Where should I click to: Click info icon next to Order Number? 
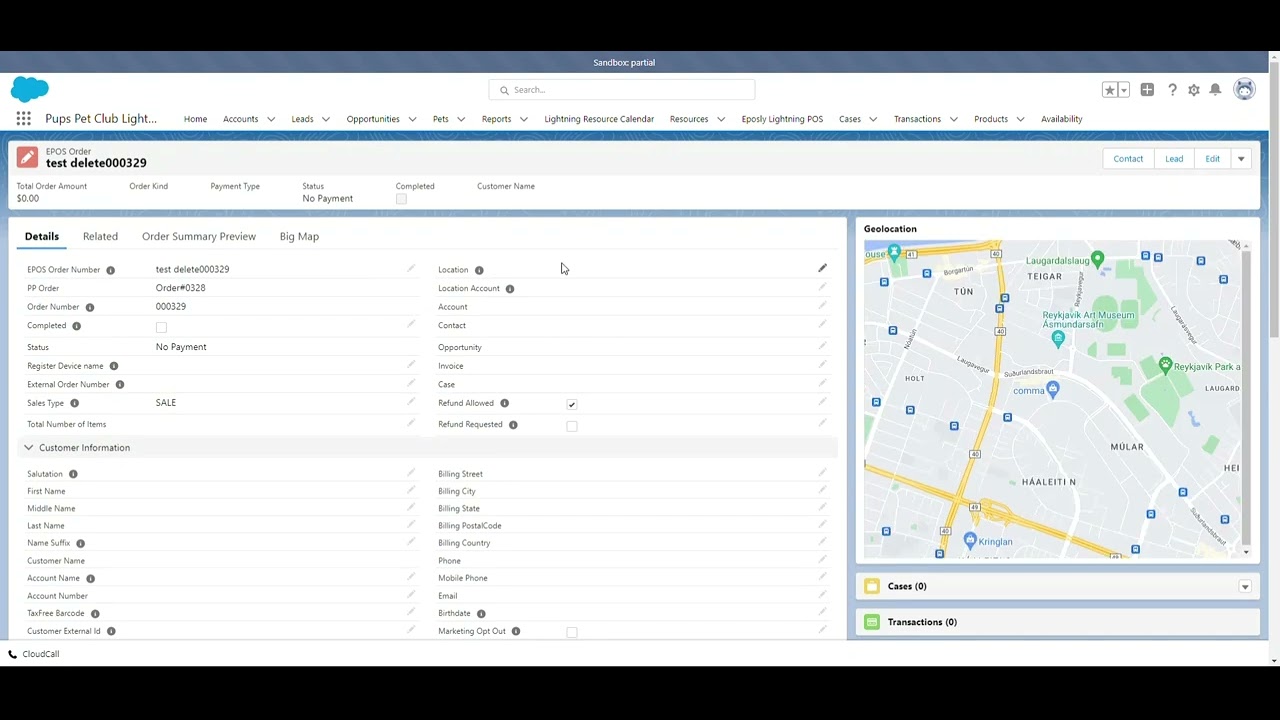pos(89,307)
